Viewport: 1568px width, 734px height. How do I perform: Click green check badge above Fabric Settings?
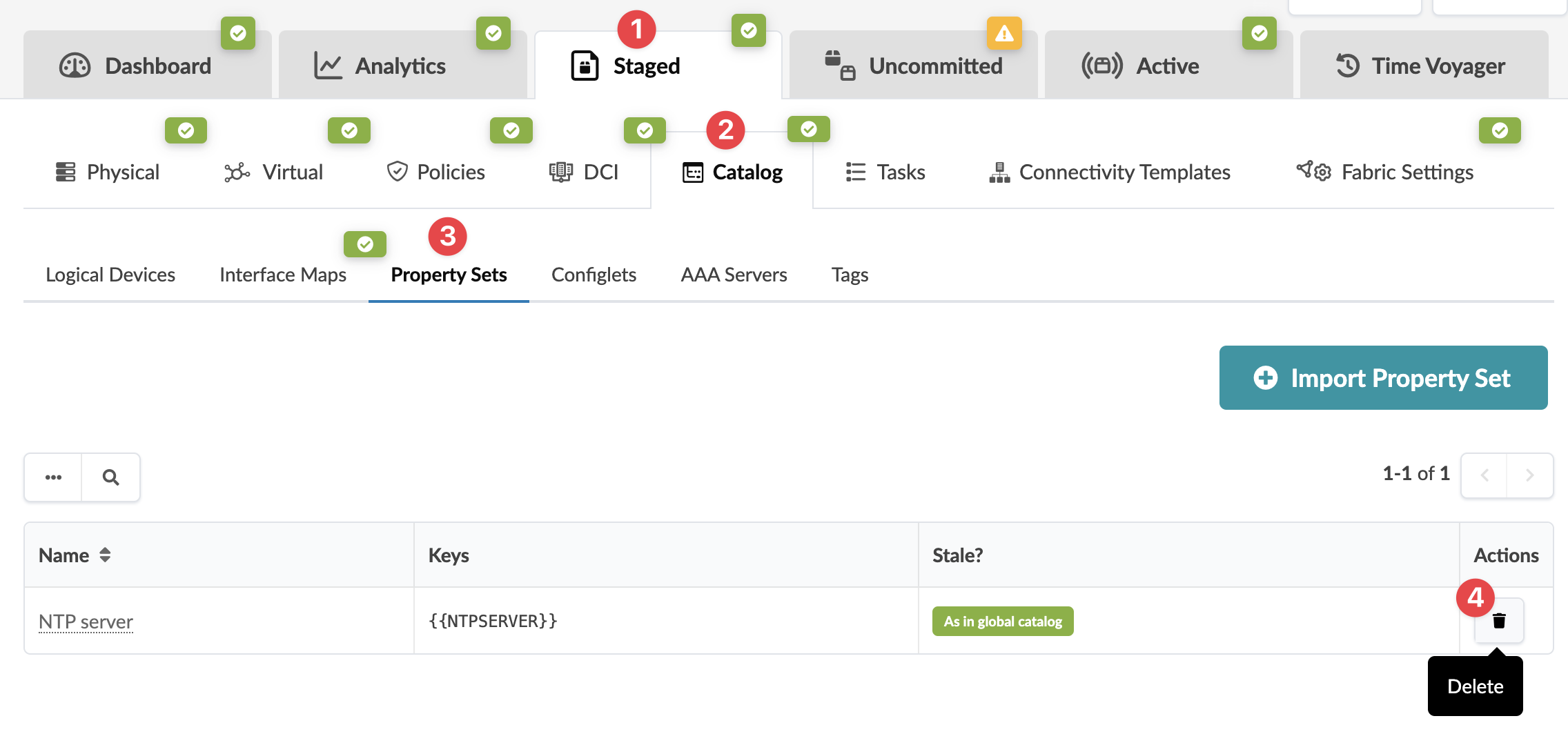point(1500,130)
